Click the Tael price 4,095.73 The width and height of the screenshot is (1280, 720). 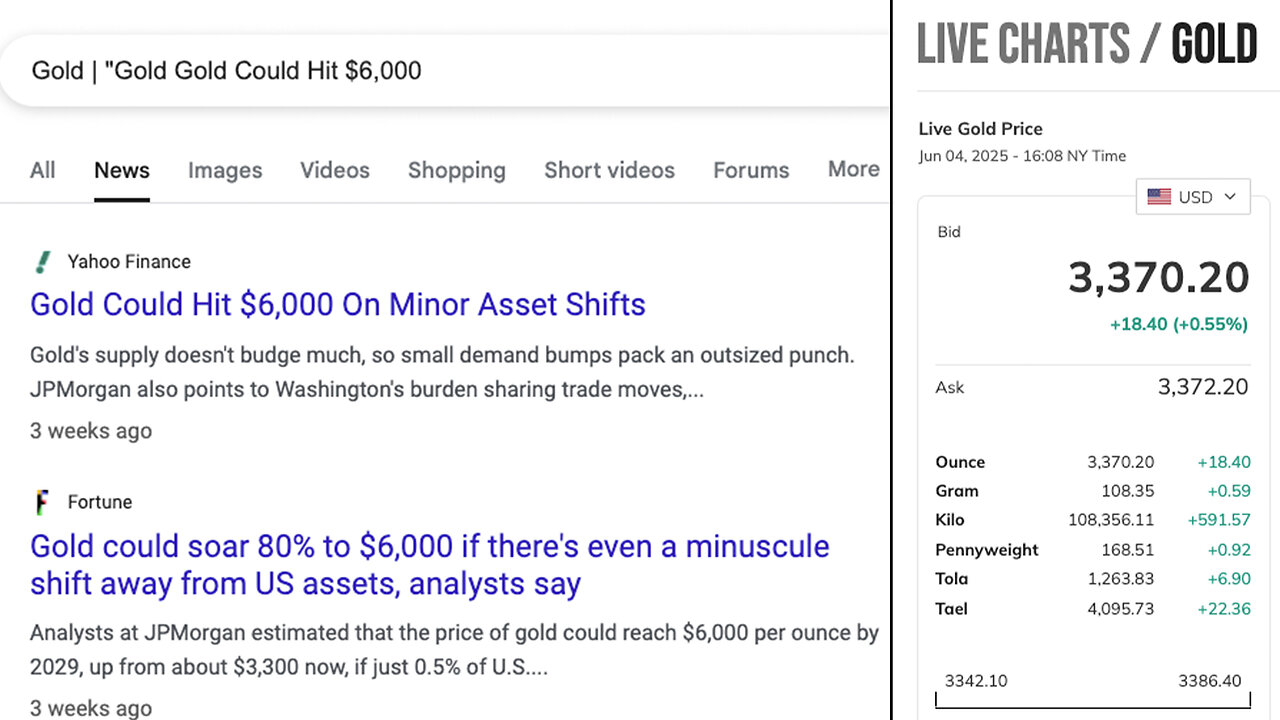1121,609
